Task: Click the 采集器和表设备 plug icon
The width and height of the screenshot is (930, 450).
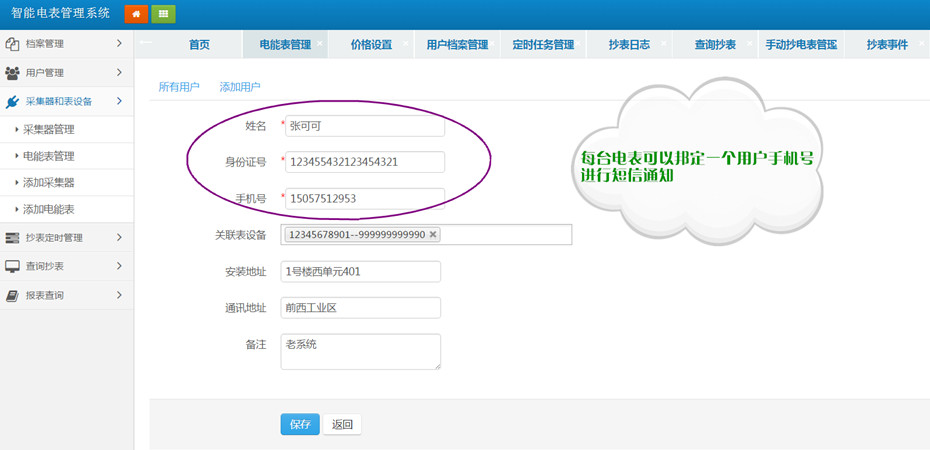Action: tap(12, 102)
